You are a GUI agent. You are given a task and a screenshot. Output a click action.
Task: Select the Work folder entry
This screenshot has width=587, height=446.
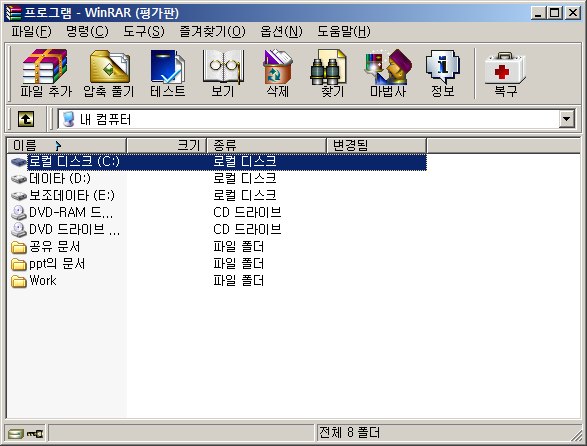pos(43,280)
